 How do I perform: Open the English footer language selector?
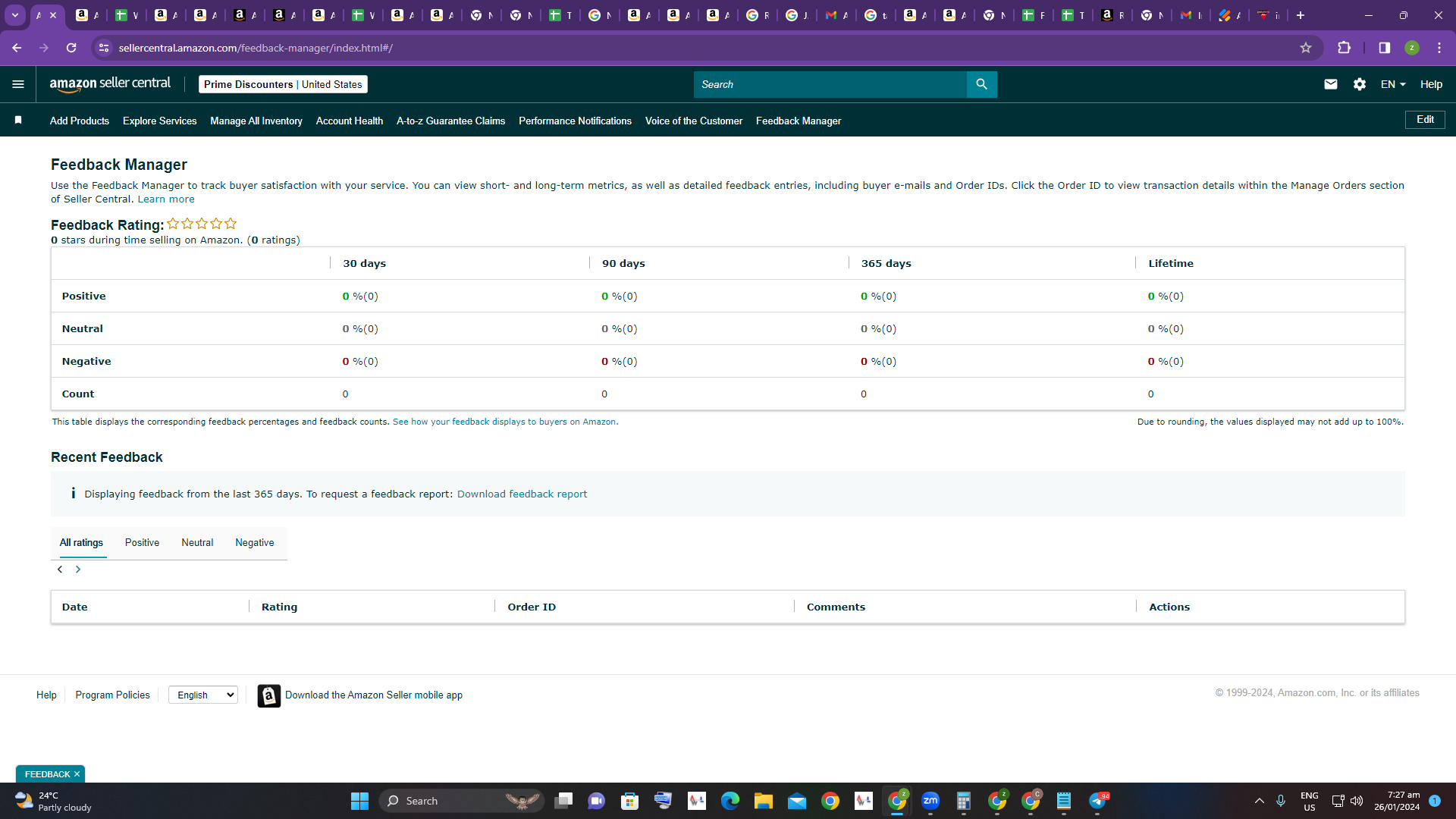coord(203,695)
